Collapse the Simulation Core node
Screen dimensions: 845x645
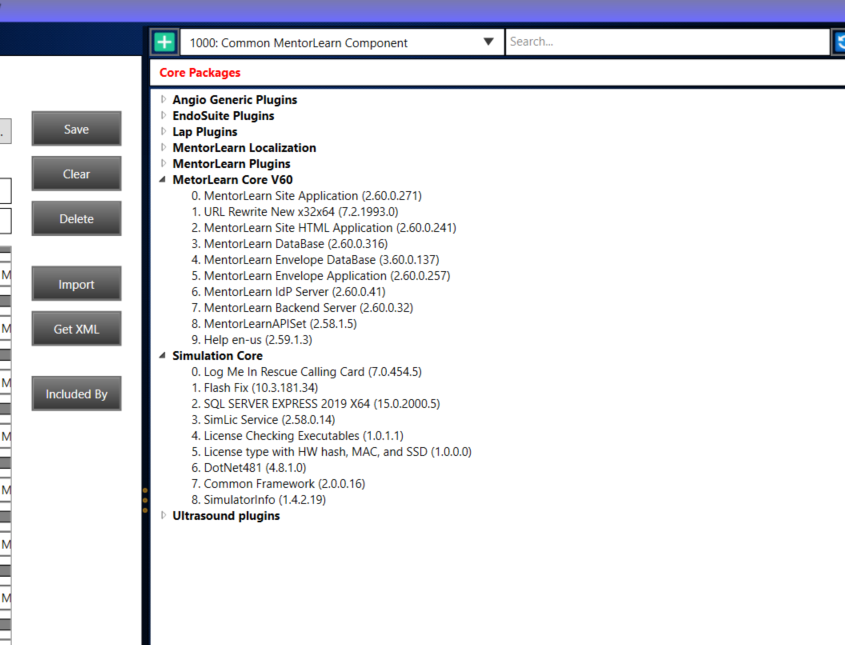click(x=163, y=356)
